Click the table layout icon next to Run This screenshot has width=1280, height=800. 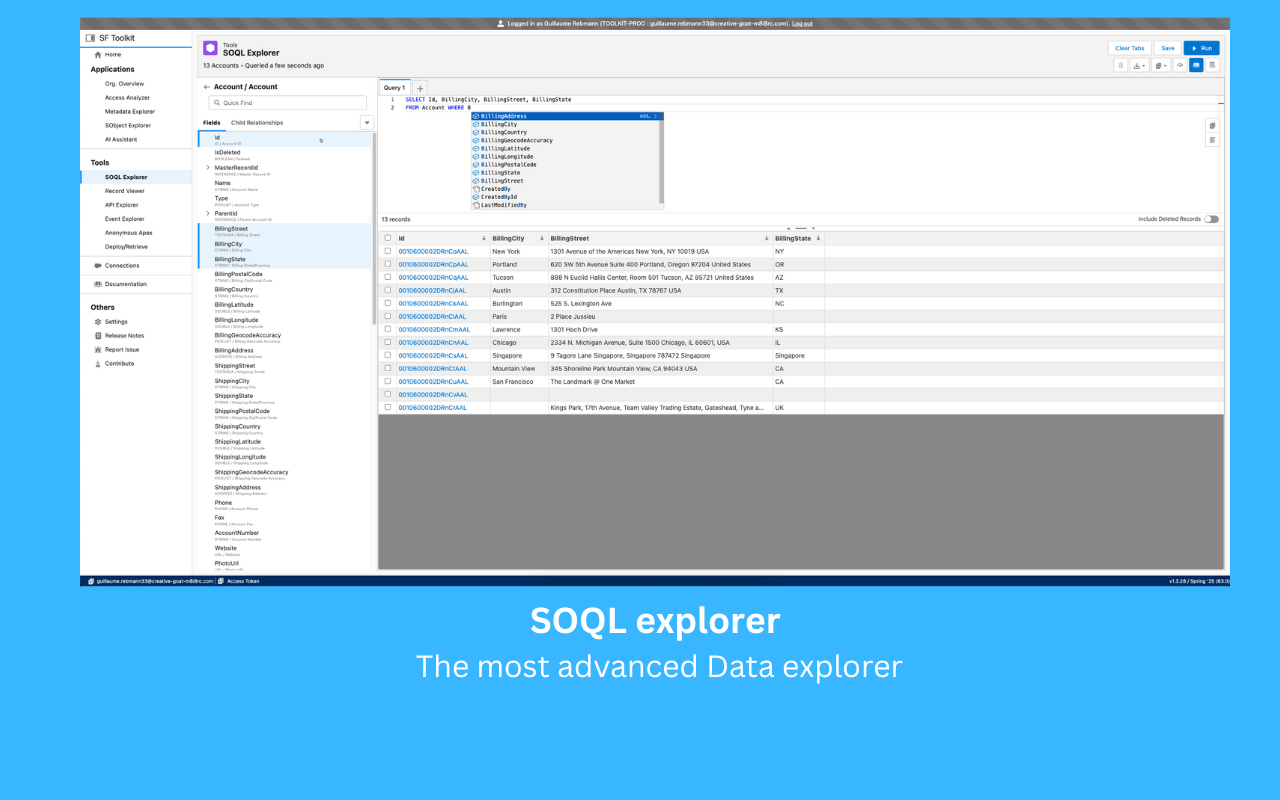tap(1212, 65)
